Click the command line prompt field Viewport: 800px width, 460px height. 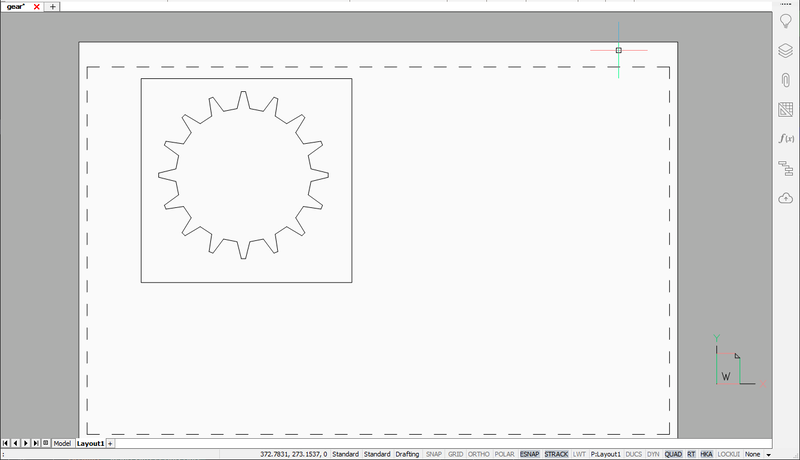[110, 454]
